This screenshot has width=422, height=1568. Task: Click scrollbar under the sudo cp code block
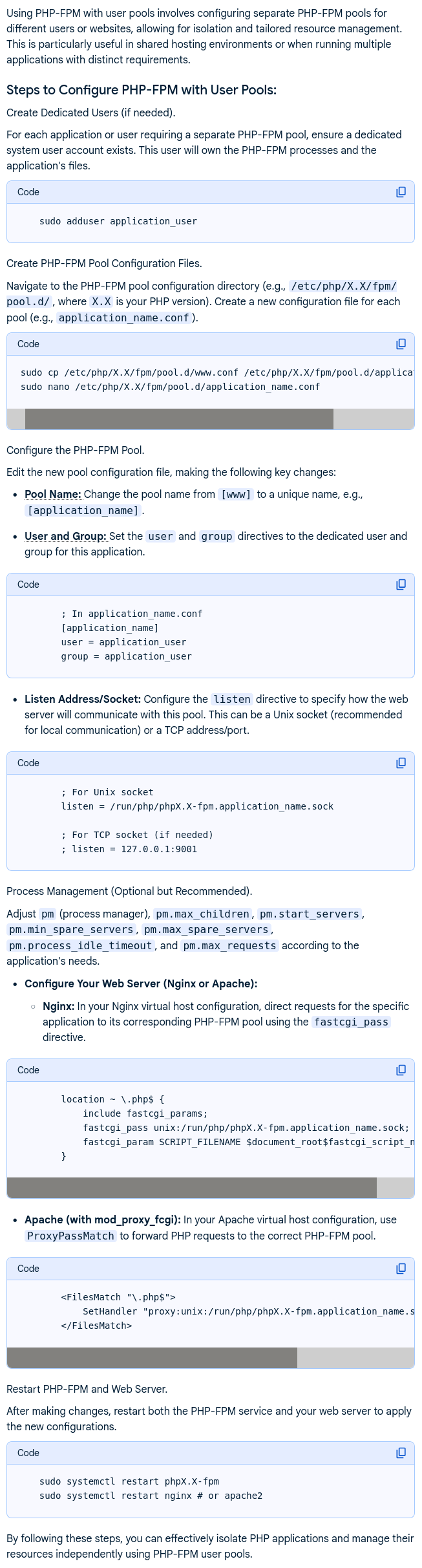179,419
